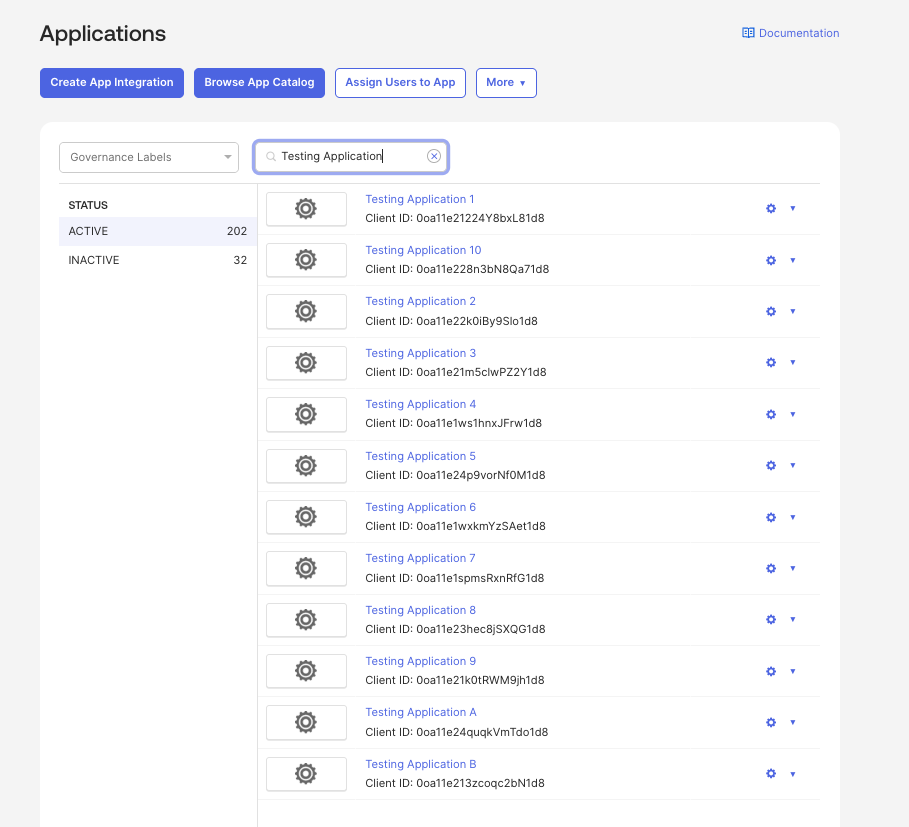Screen dimensions: 909x827
Task: Expand the actions arrow for Testing Application 7
Action: click(792, 569)
